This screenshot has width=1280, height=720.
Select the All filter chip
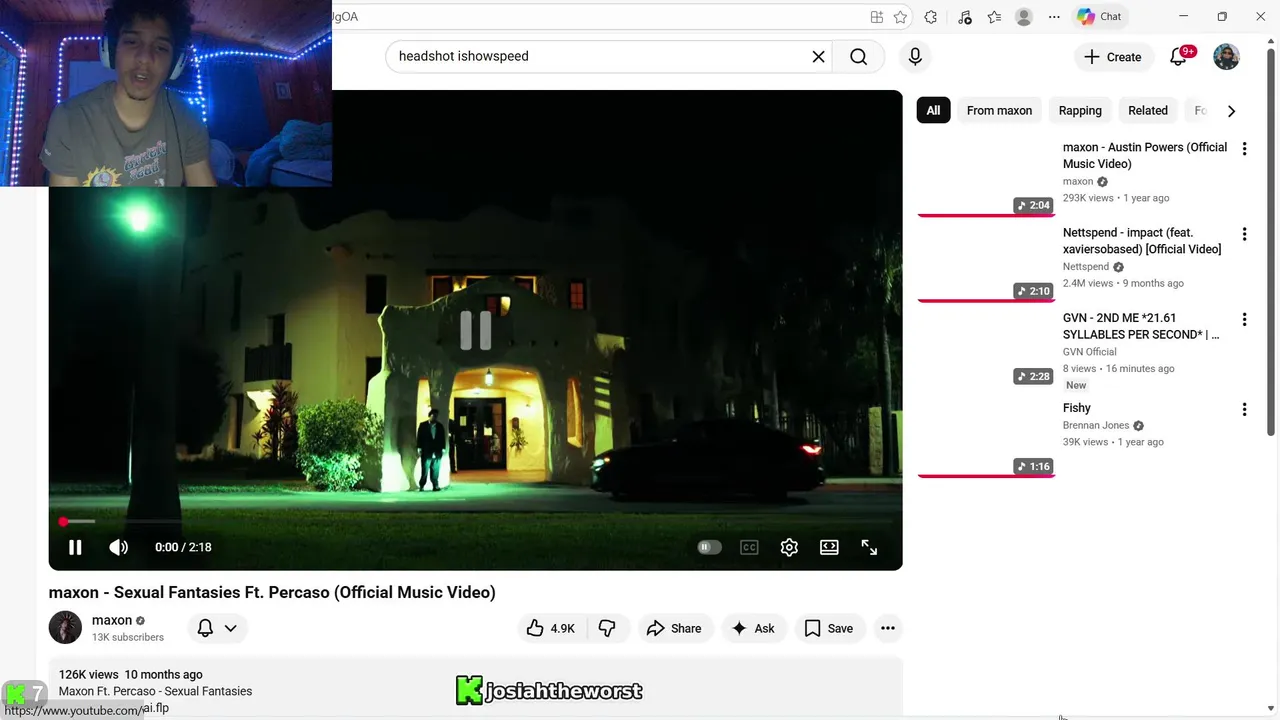(933, 110)
